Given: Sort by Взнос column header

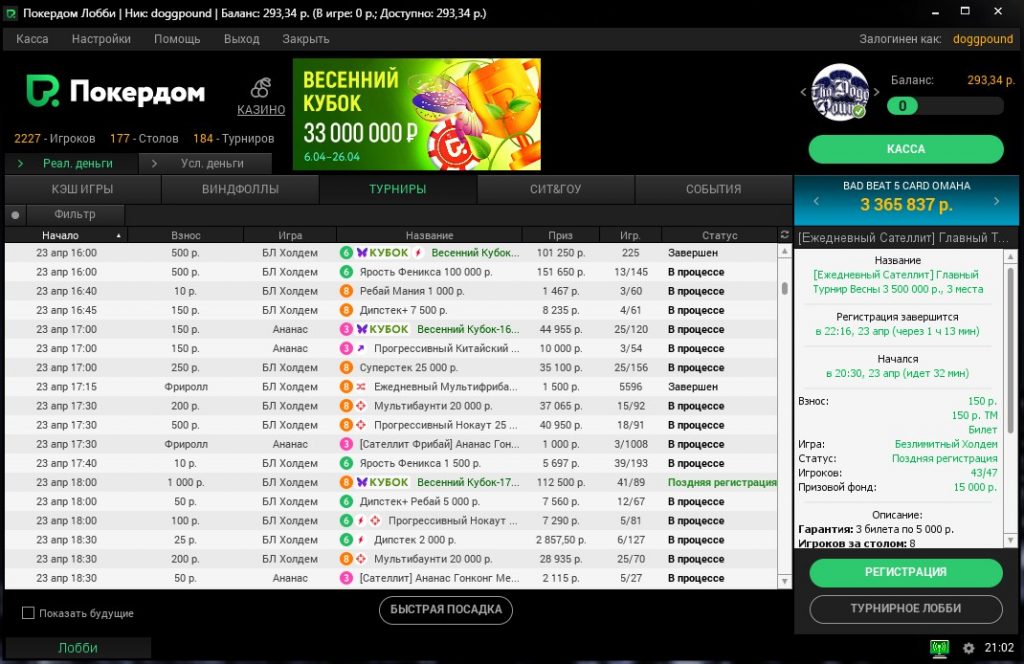Looking at the screenshot, I should [185, 235].
